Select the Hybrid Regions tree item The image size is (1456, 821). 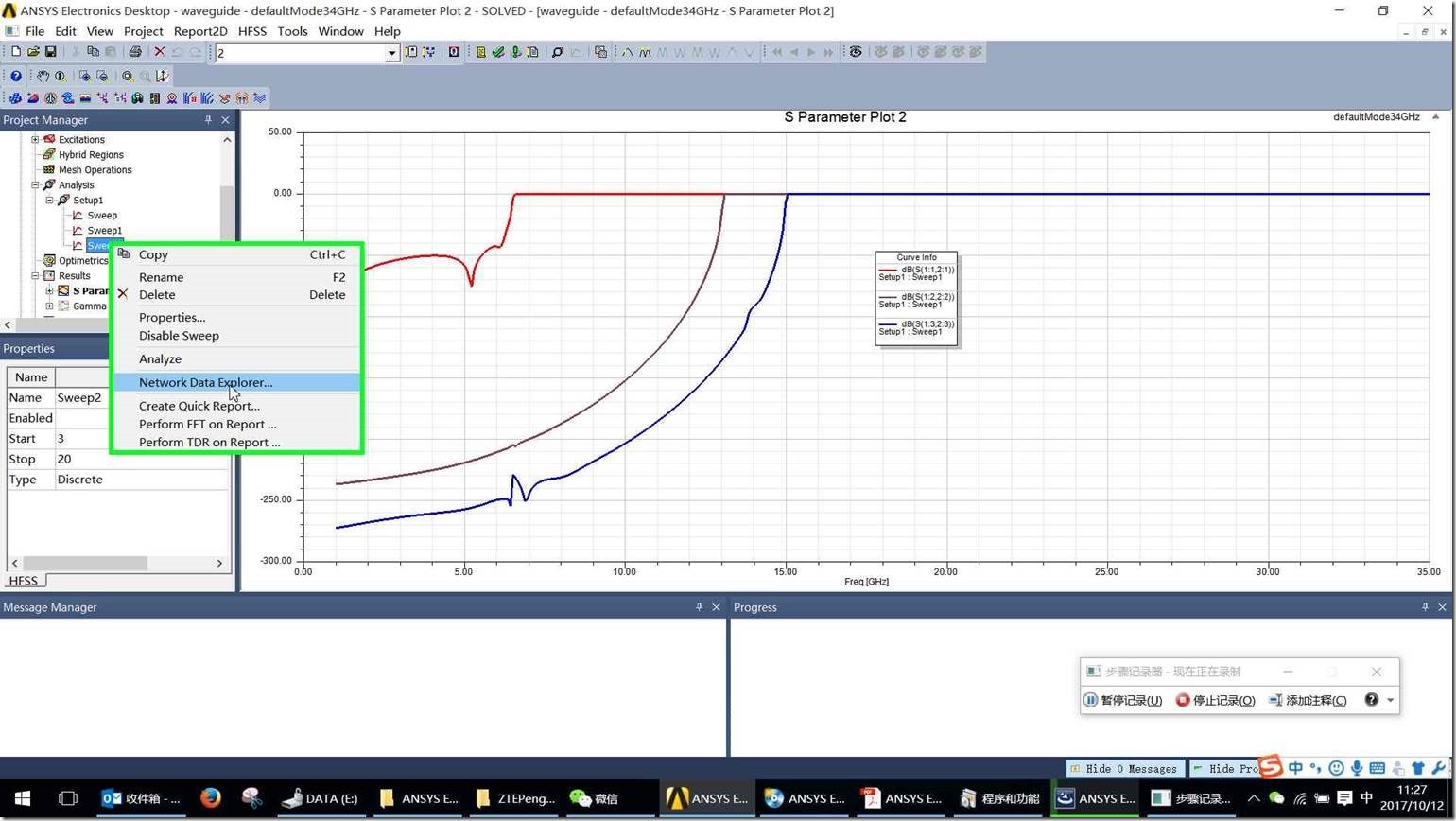point(91,154)
